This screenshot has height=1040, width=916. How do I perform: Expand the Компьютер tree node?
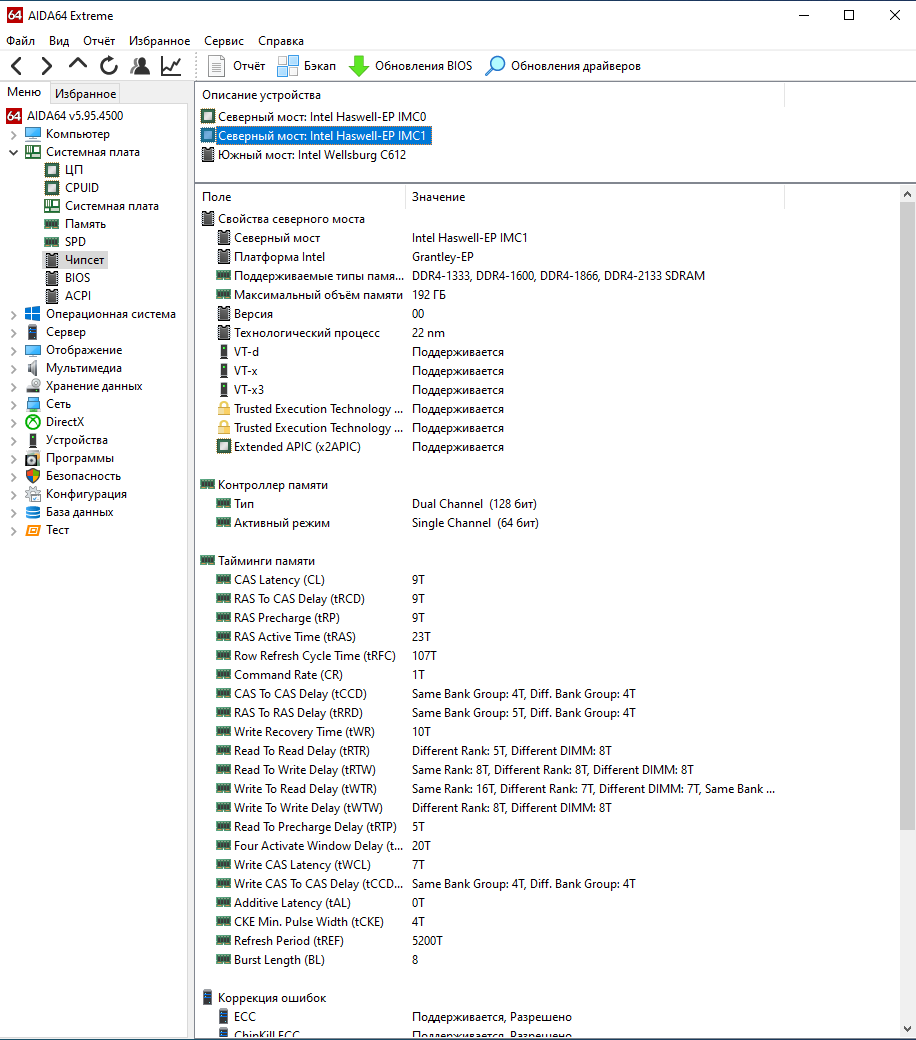(x=13, y=135)
